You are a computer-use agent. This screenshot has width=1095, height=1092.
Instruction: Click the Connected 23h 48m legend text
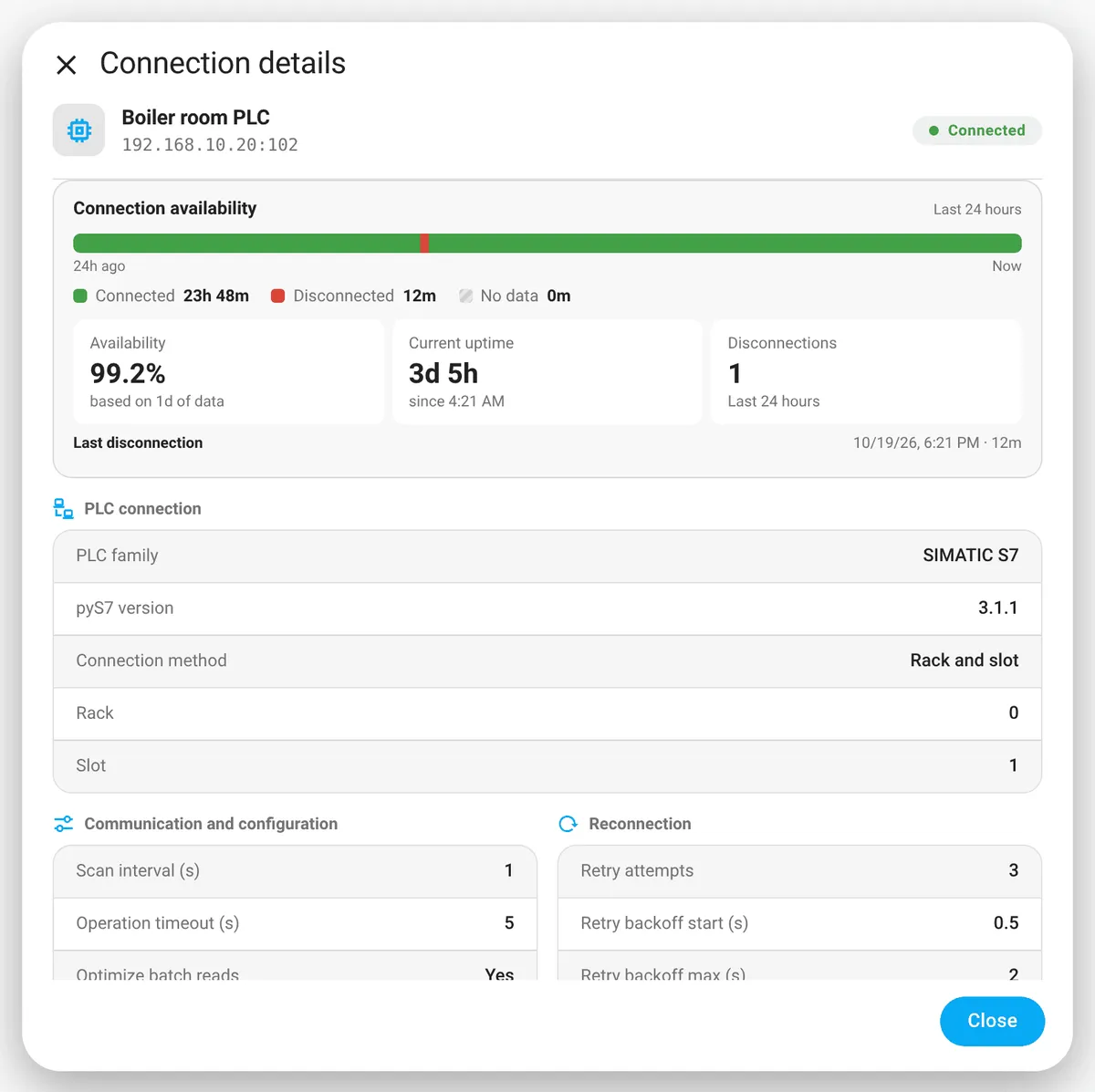(172, 296)
